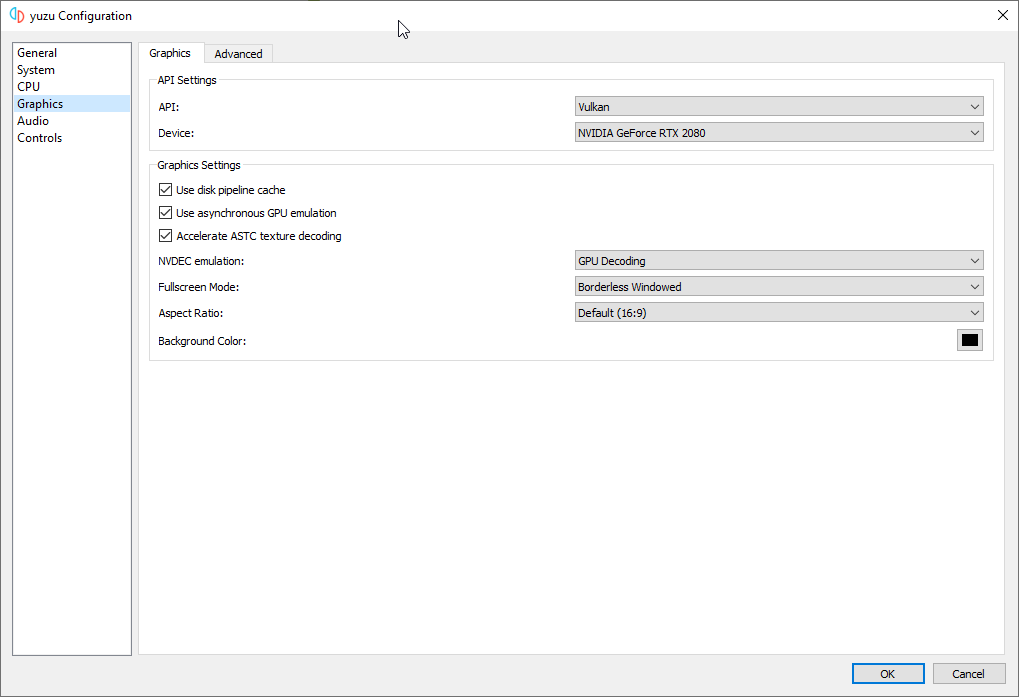
Task: Switch to the Advanced tab
Action: coord(238,54)
